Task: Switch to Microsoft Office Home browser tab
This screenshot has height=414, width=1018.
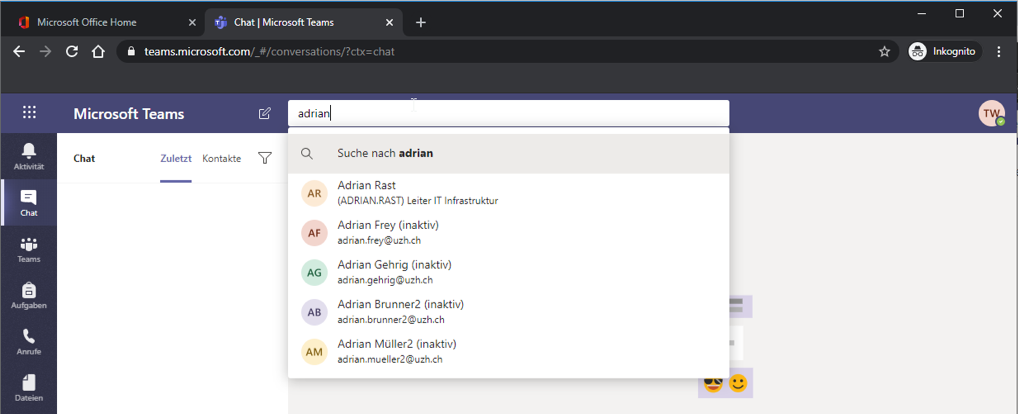Action: tap(100, 22)
